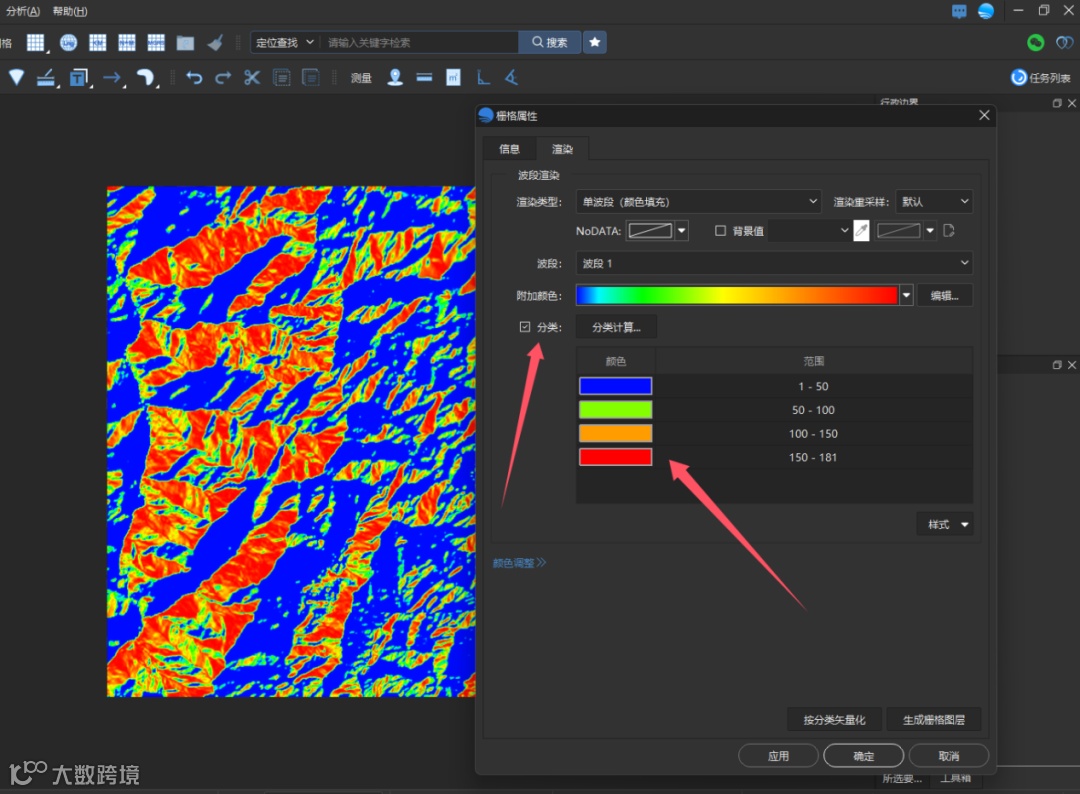Open the 任务列表 task list
The width and height of the screenshot is (1080, 794).
coord(1041,77)
